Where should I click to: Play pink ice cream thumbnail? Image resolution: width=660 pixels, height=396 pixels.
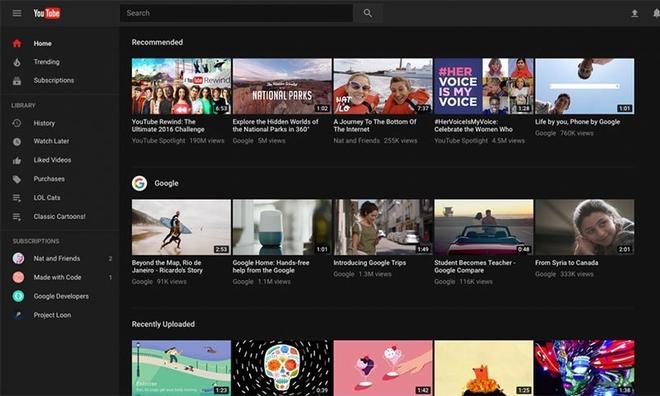tap(383, 368)
